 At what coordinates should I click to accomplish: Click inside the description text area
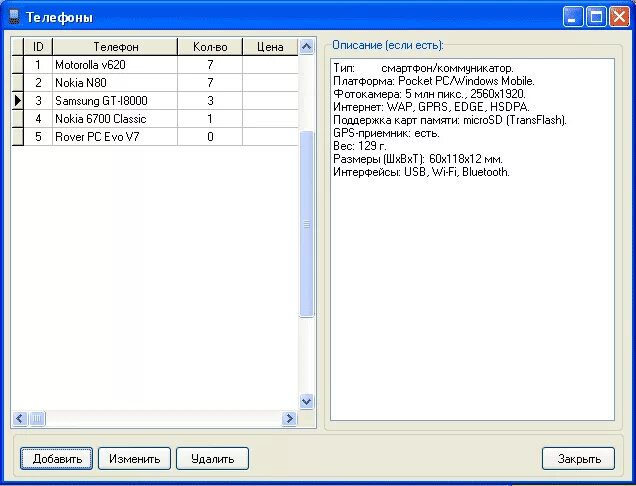coord(472,239)
